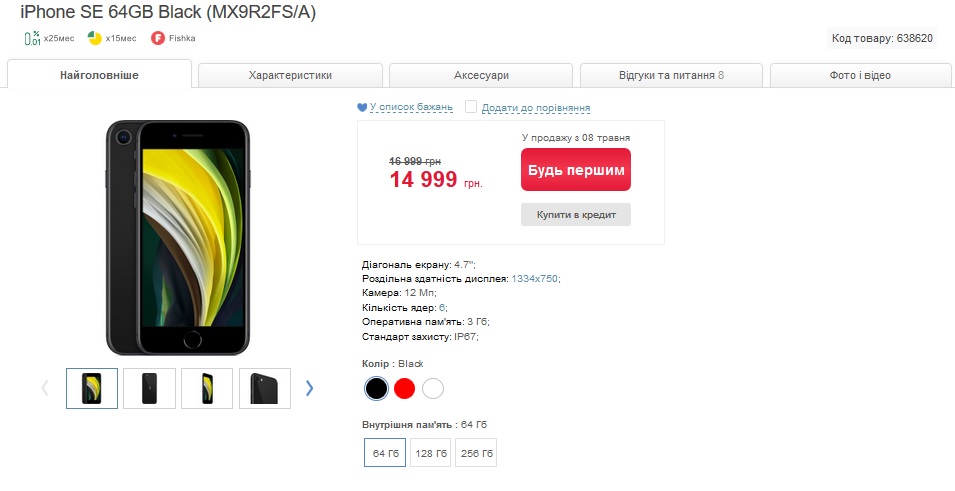The height and width of the screenshot is (491, 955).
Task: Click the yellow pie x15мес credit icon
Action: pos(94,38)
